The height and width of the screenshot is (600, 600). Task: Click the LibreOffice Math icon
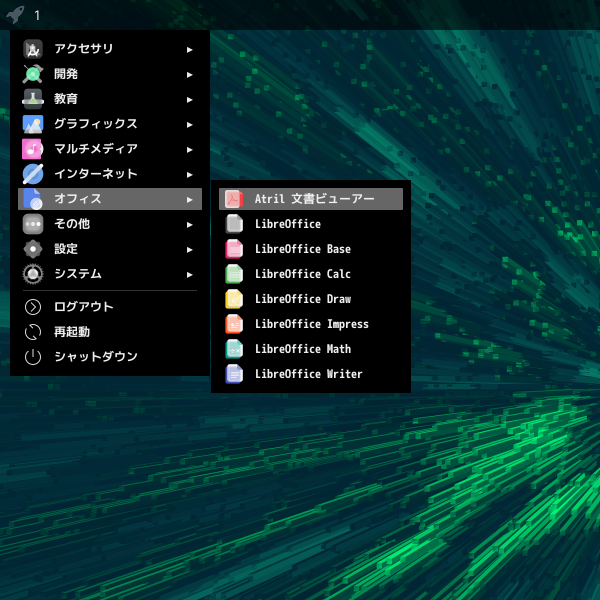(x=234, y=349)
